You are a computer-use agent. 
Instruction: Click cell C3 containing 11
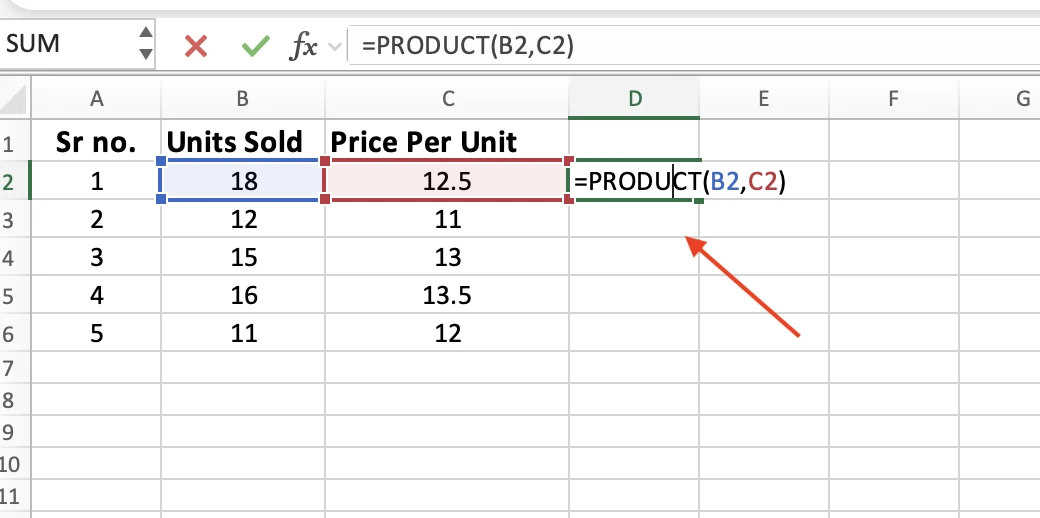(x=448, y=219)
